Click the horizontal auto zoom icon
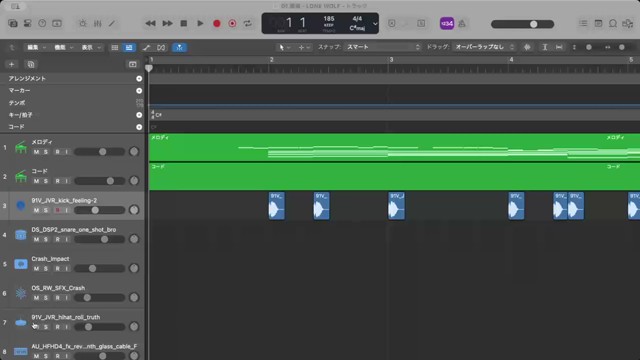The width and height of the screenshot is (640, 360). (559, 47)
